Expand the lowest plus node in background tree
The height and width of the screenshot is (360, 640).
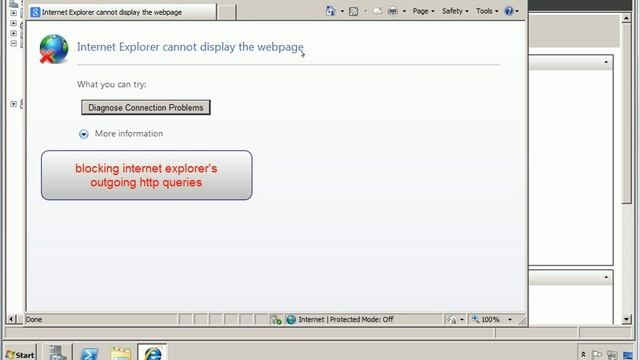pos(13,104)
